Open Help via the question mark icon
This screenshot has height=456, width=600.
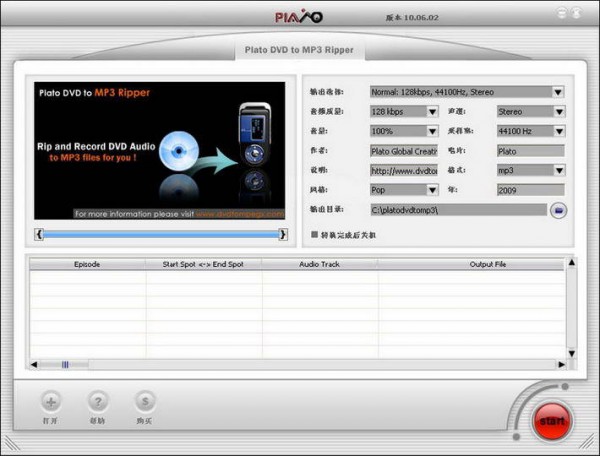click(98, 402)
